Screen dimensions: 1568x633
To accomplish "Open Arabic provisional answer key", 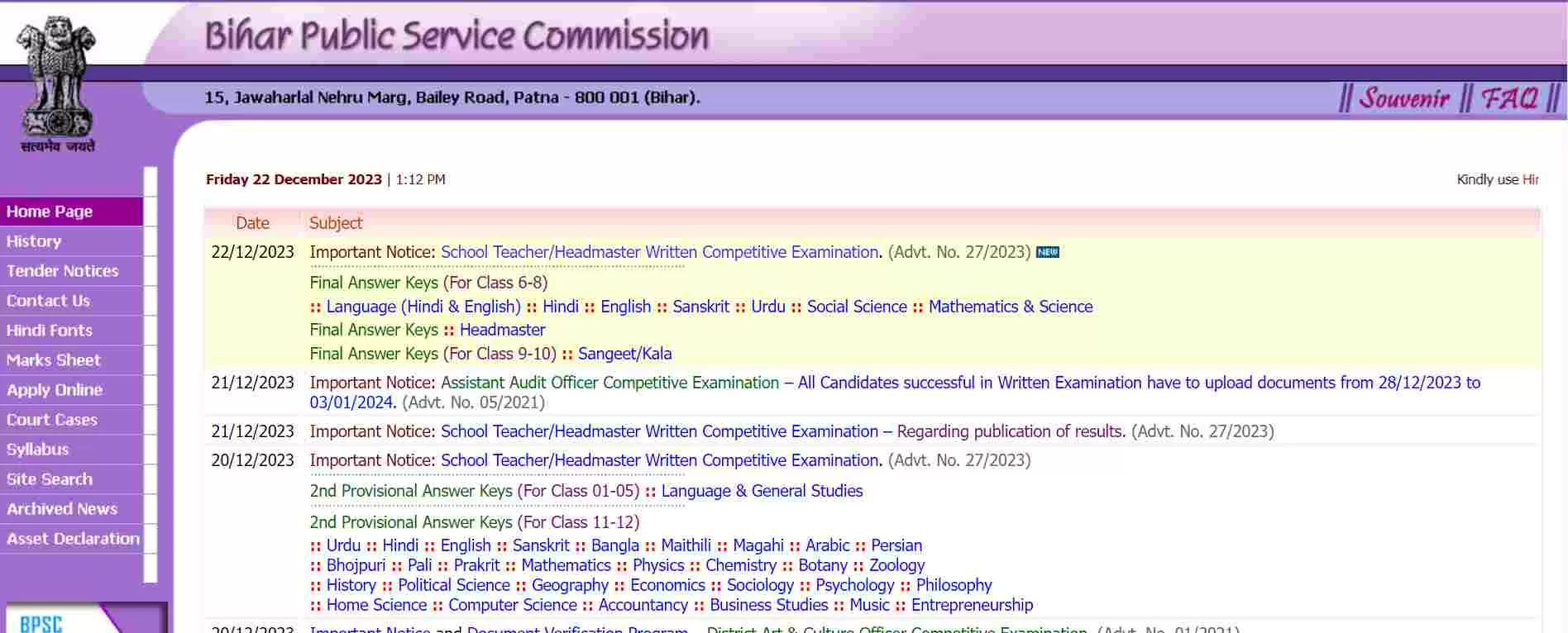I will (x=827, y=545).
